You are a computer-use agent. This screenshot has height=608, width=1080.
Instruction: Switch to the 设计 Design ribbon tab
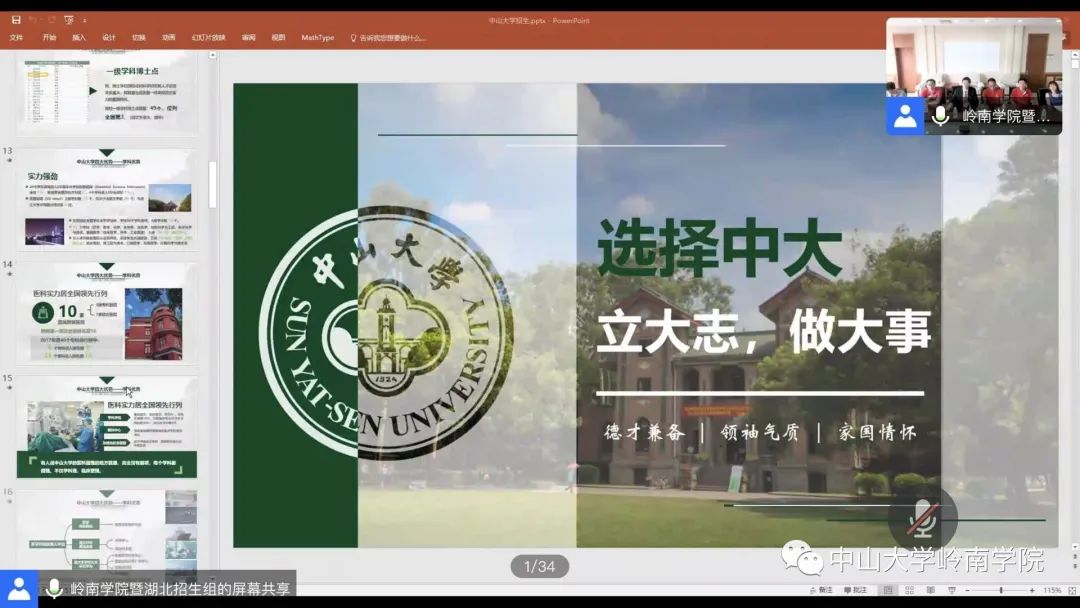(108, 37)
